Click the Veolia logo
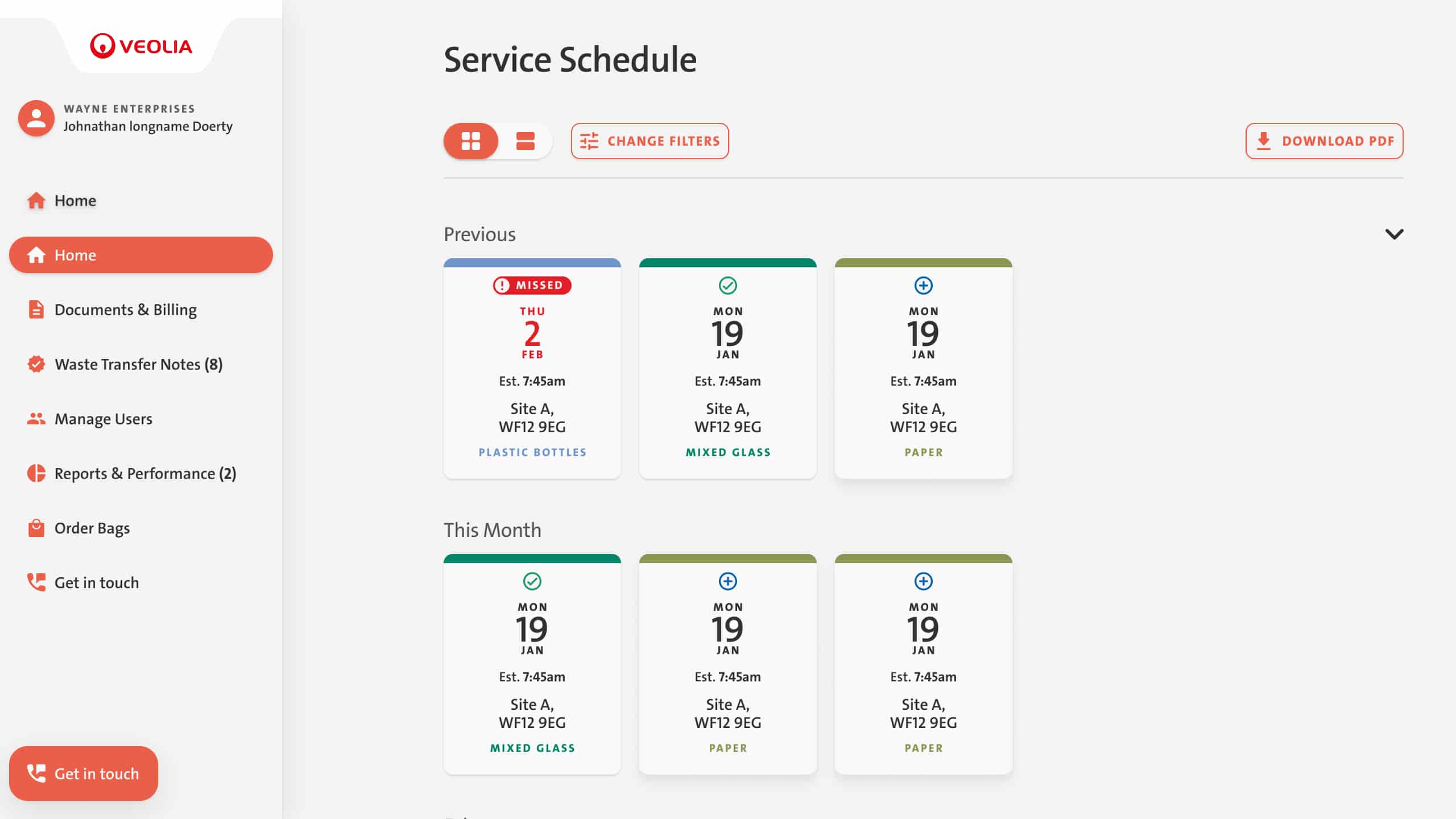 point(141,46)
